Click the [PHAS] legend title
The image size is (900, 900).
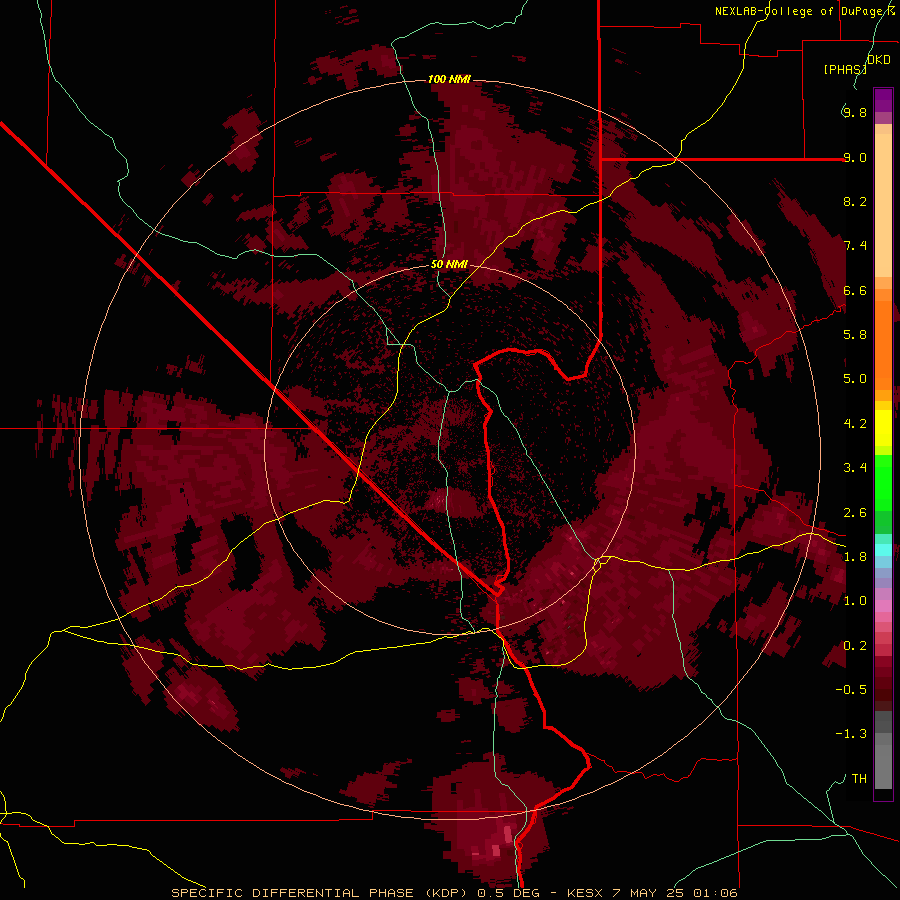coord(845,69)
